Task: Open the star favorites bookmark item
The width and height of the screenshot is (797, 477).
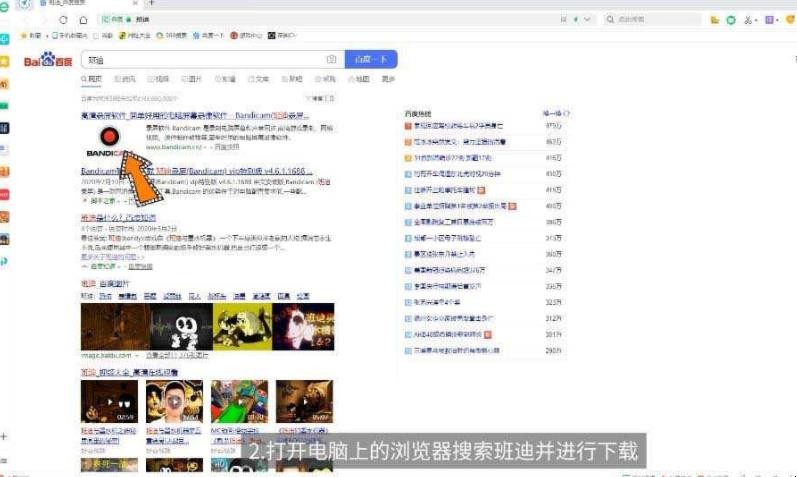Action: coord(30,35)
